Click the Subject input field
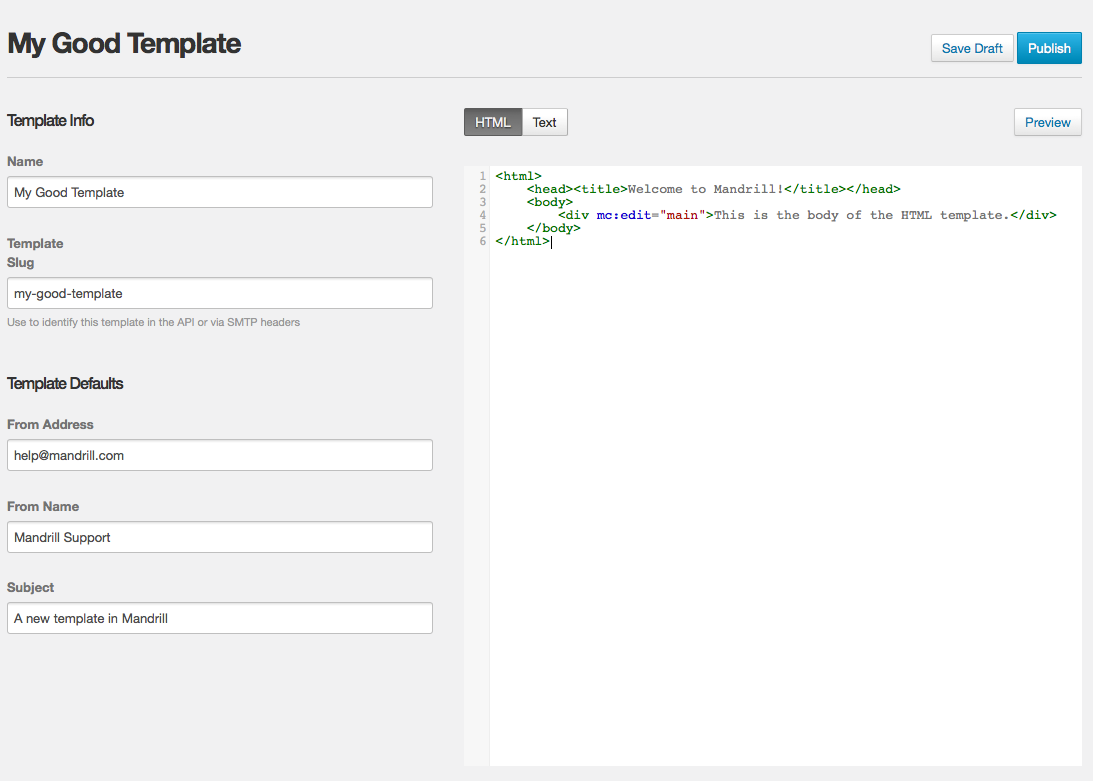Image resolution: width=1093 pixels, height=781 pixels. 220,618
